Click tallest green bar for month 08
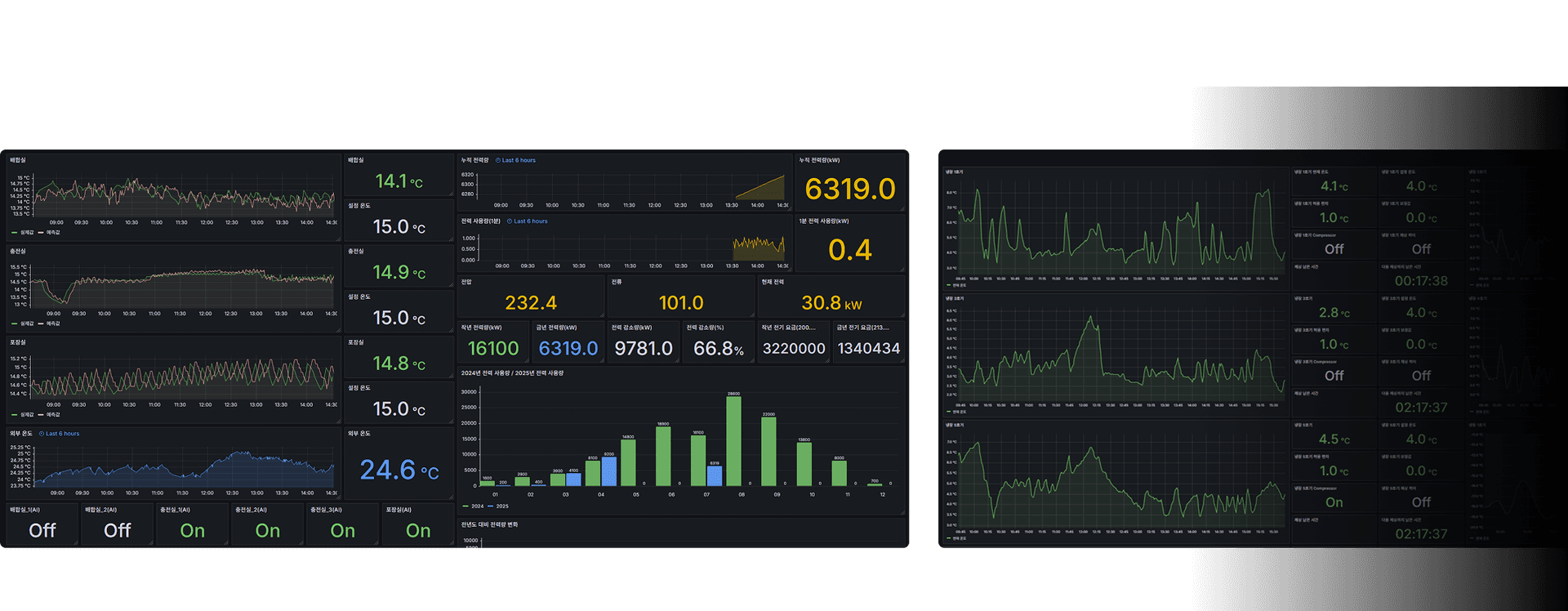 [733, 441]
